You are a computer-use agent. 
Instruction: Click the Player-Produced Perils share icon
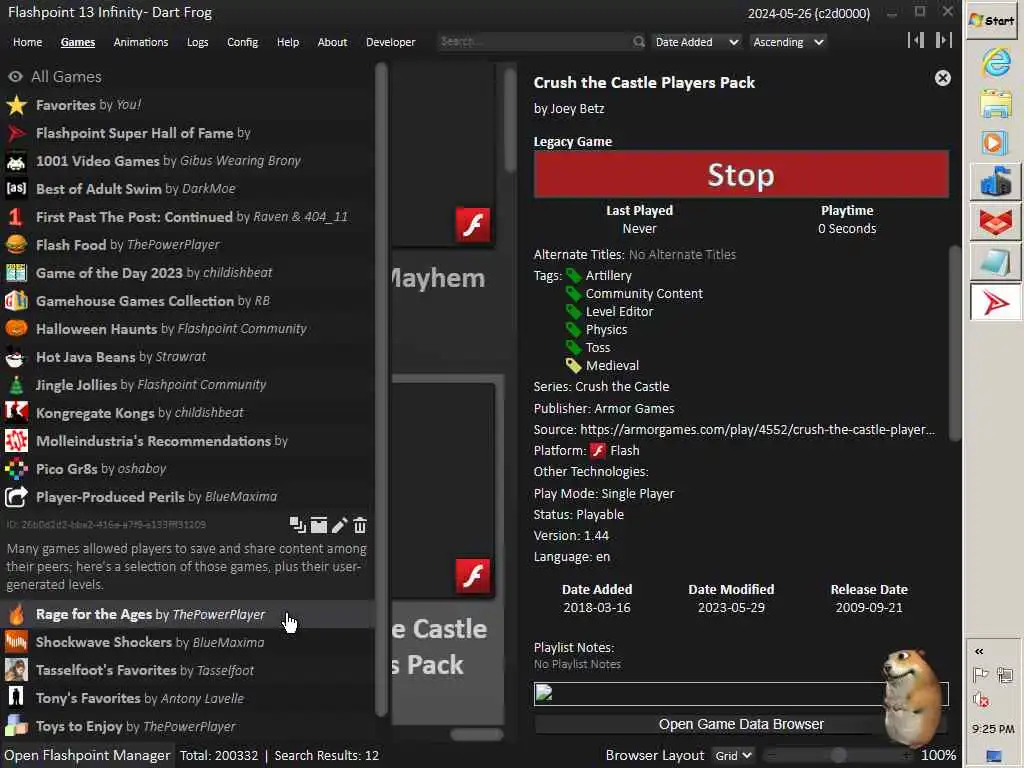[x=16, y=497]
